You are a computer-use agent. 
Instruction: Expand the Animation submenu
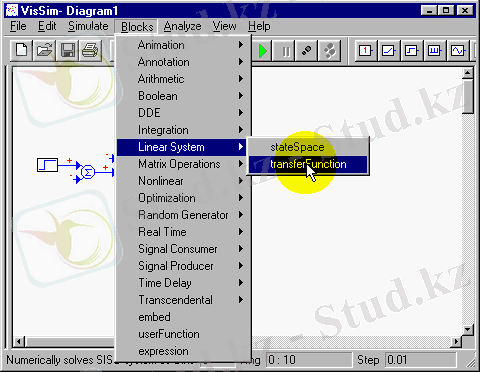(x=183, y=45)
